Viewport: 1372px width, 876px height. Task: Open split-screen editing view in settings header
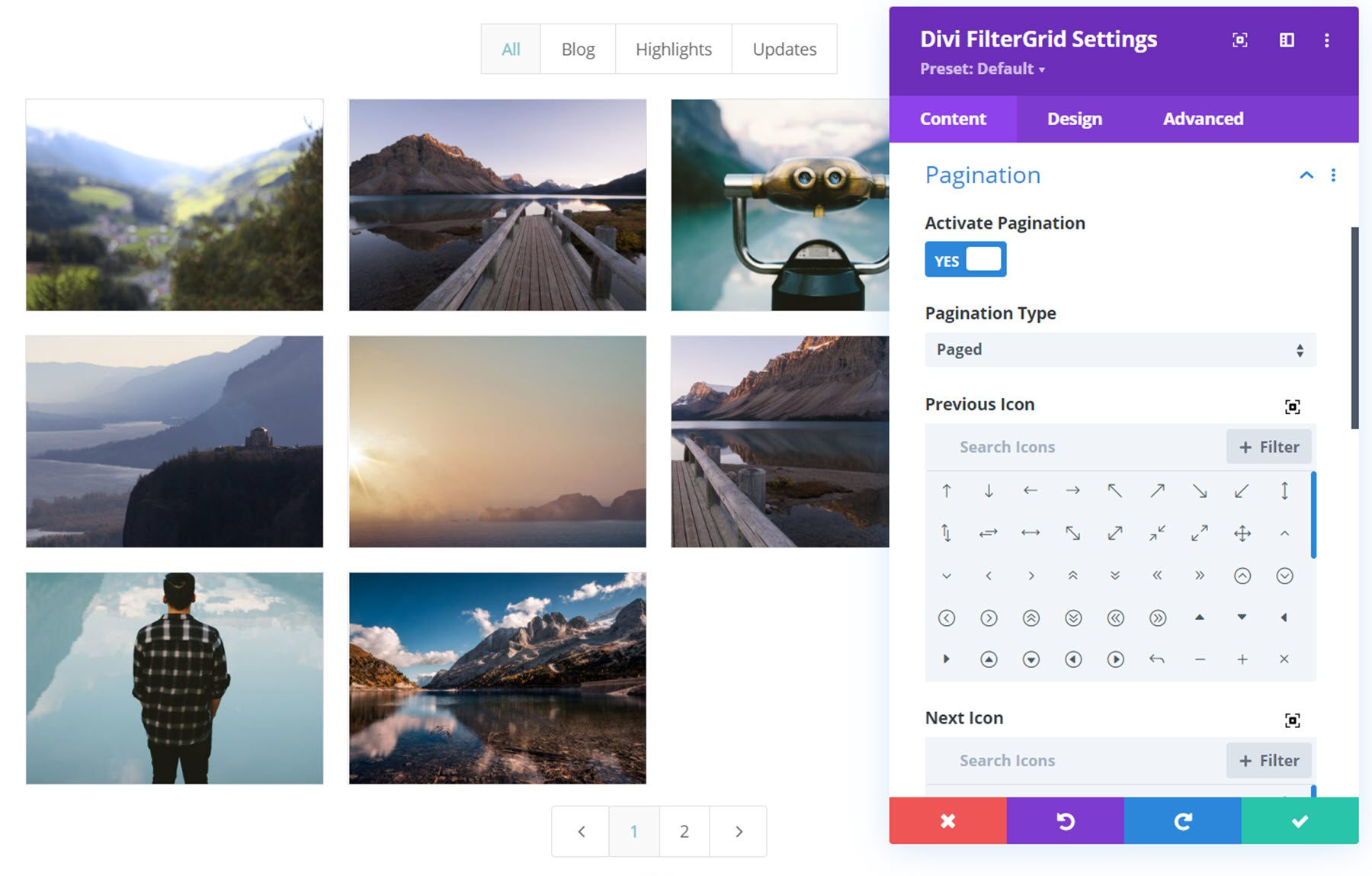pyautogui.click(x=1287, y=40)
